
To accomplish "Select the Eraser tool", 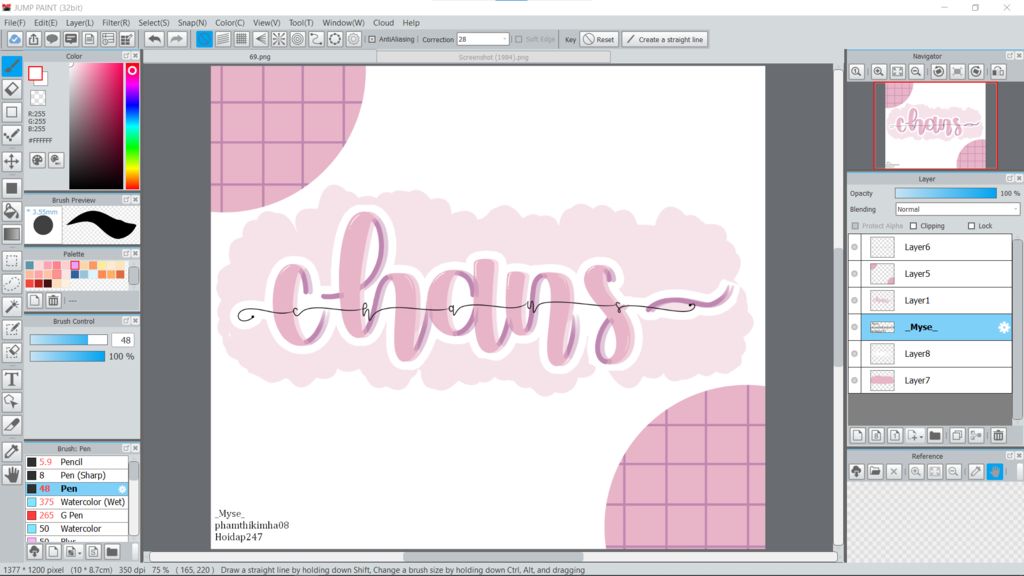I will point(12,89).
